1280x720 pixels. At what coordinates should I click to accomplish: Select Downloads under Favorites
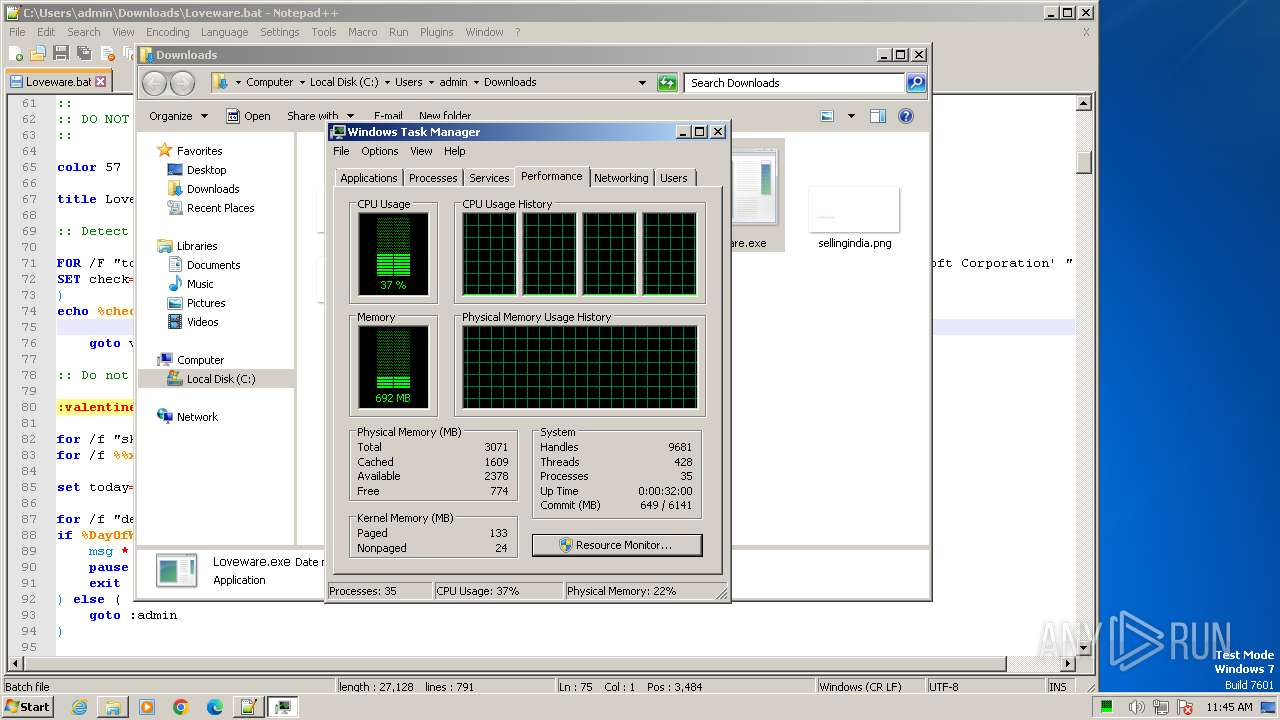tap(212, 189)
